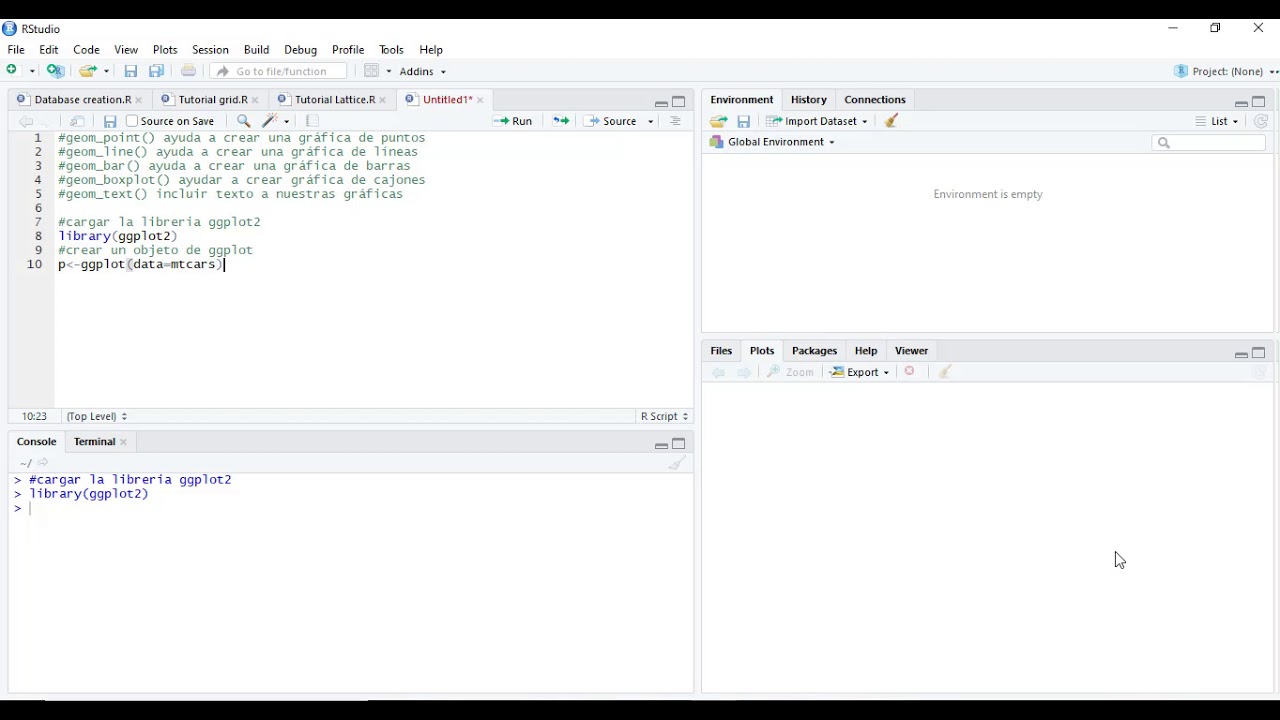Click the Save all documents icon
Viewport: 1280px width, 720px height.
pyautogui.click(x=156, y=71)
